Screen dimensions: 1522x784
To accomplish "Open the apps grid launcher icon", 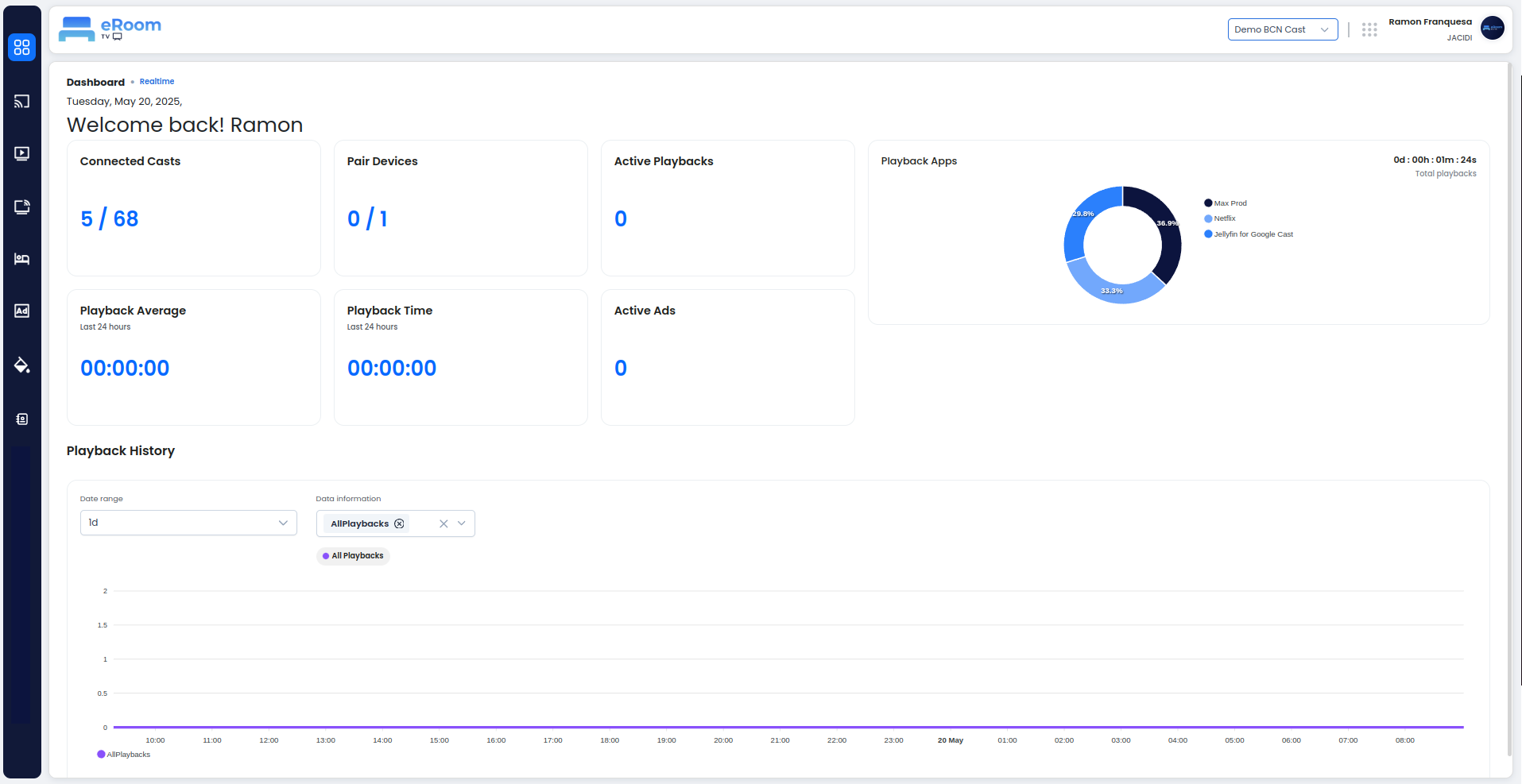I will point(1369,30).
